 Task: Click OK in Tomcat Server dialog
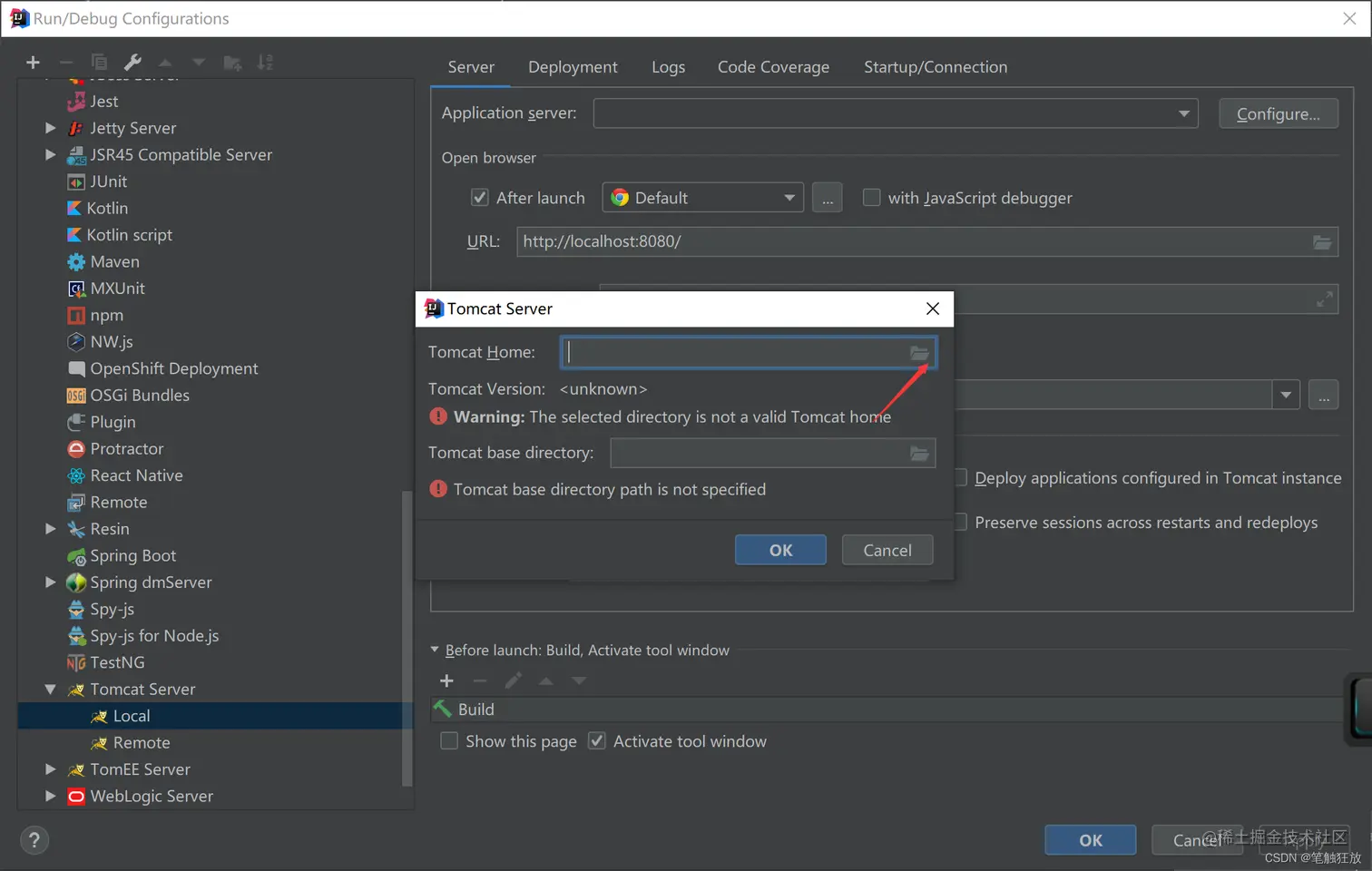(x=780, y=550)
